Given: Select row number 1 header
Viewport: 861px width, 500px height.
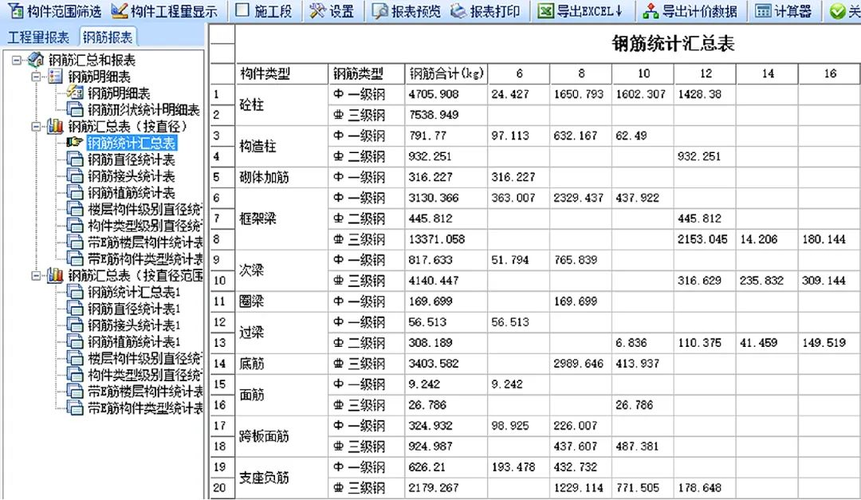Looking at the screenshot, I should tap(222, 94).
